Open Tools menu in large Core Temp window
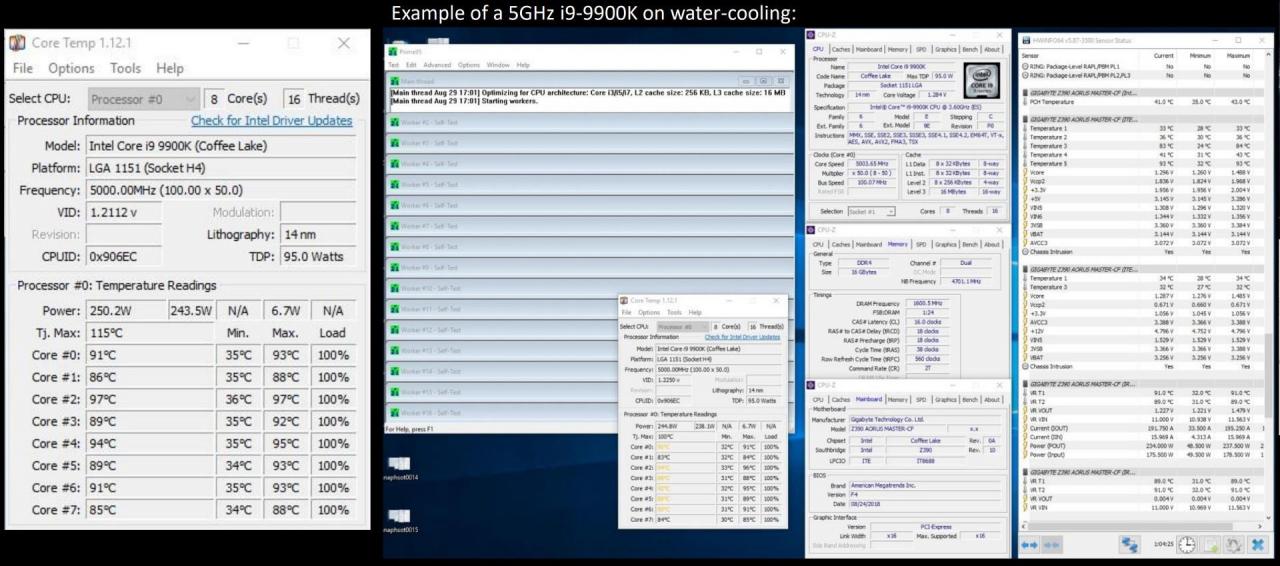Image resolution: width=1280 pixels, height=566 pixels. 126,68
